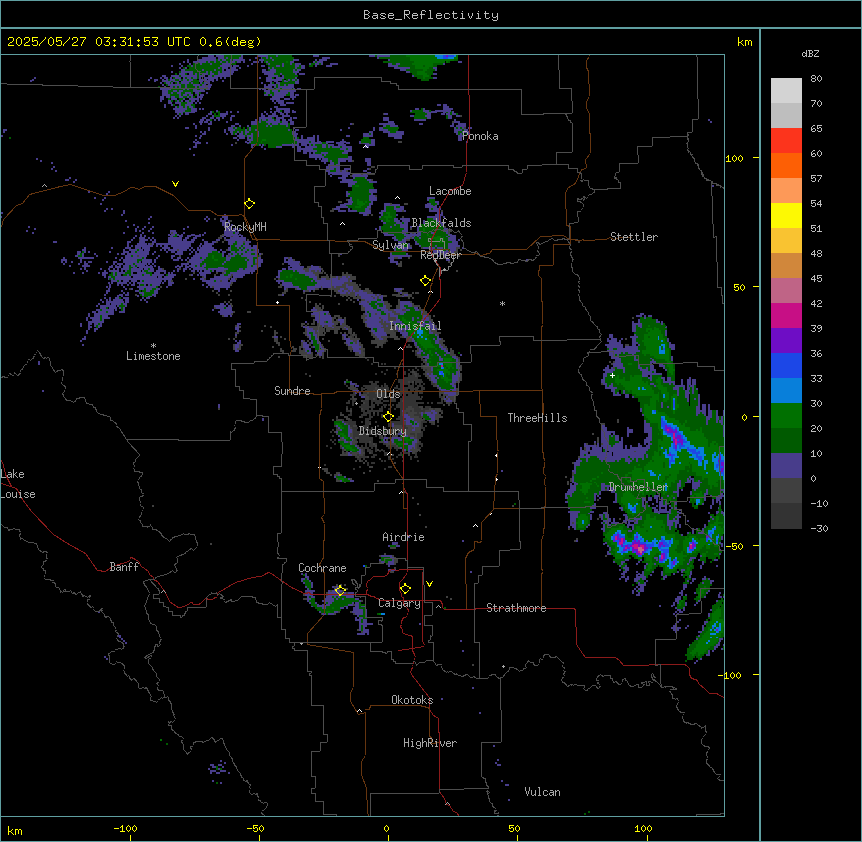The width and height of the screenshot is (862, 842).
Task: Click the asterisk marker above Limestone
Action: [153, 346]
